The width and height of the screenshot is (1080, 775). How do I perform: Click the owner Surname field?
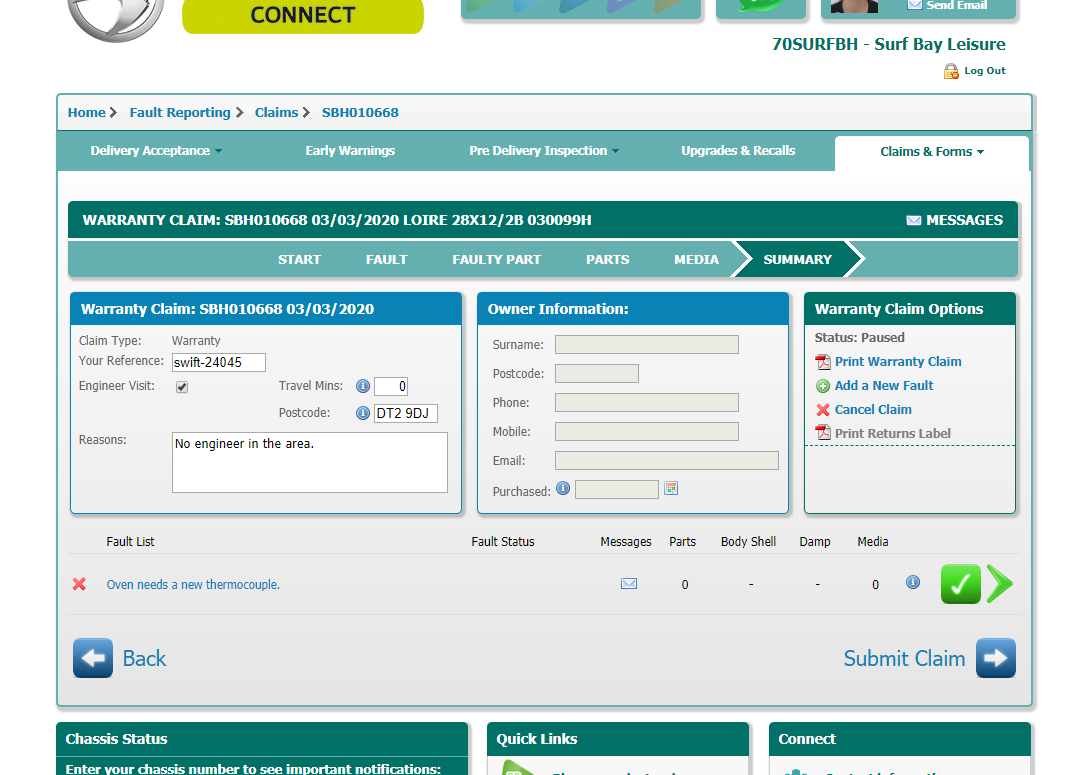(x=647, y=344)
